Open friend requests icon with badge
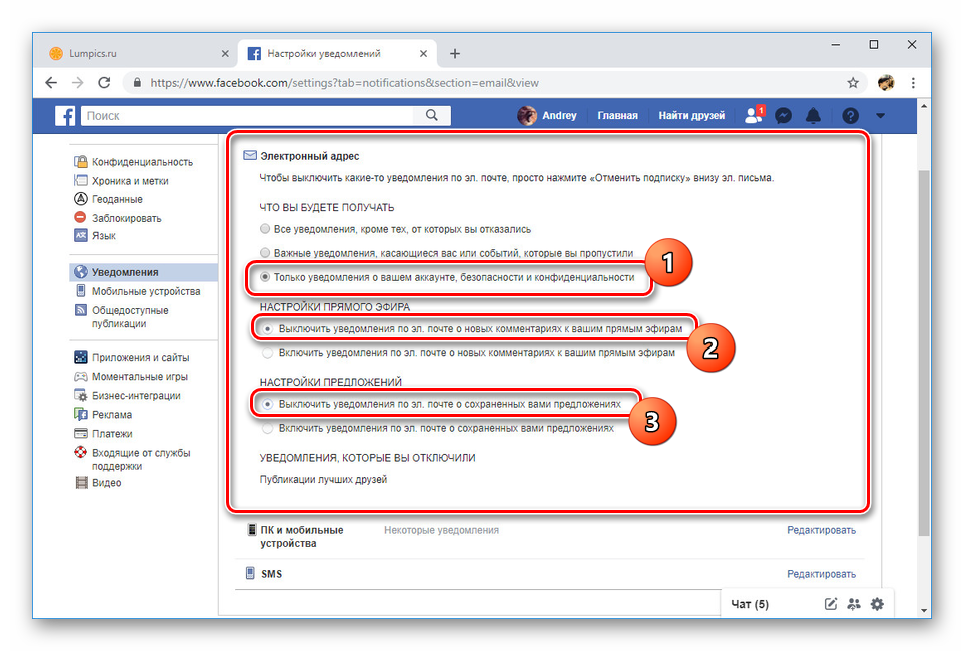This screenshot has width=964, height=651. click(754, 116)
